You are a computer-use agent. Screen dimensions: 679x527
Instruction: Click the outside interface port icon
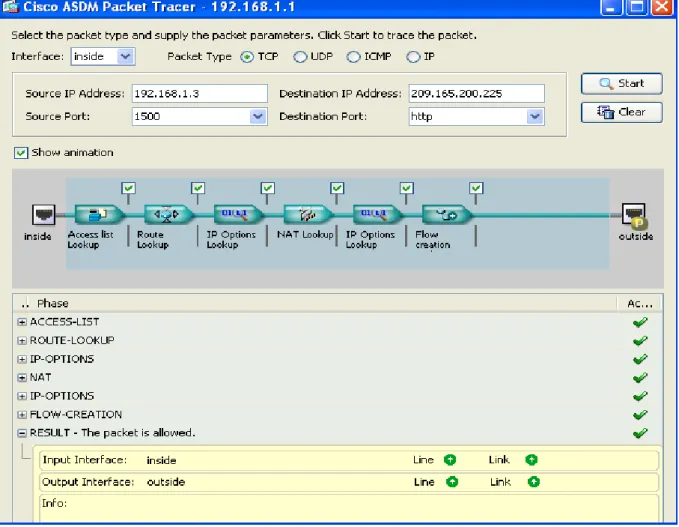pyautogui.click(x=634, y=215)
